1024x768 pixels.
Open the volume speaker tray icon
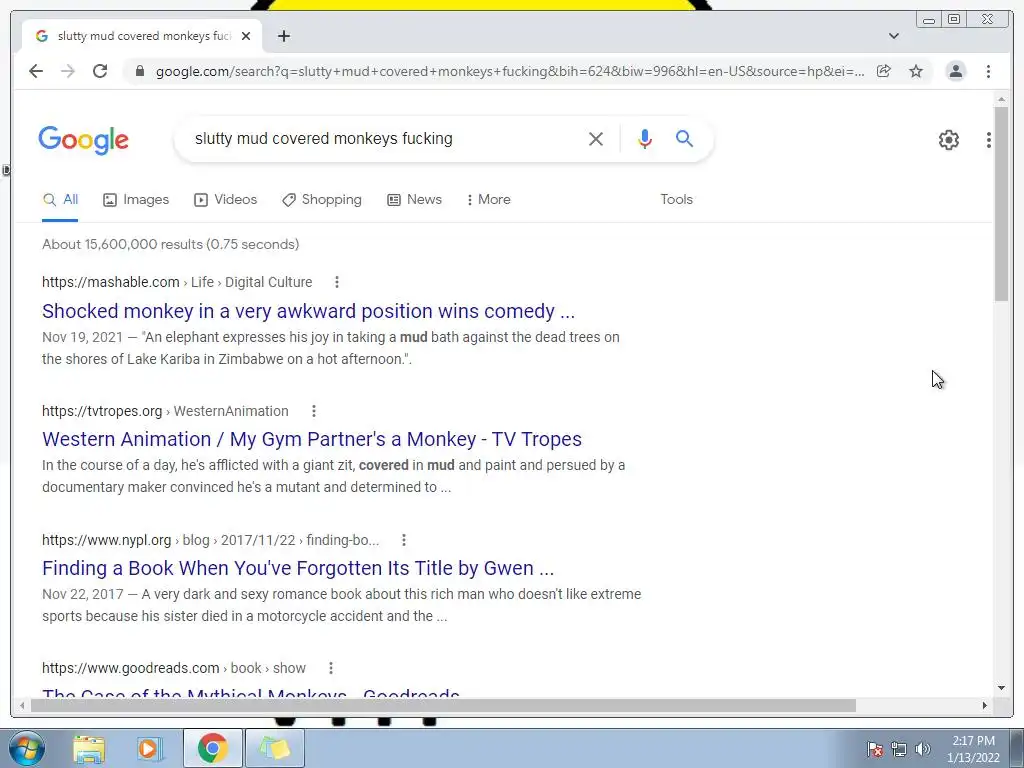[x=922, y=749]
